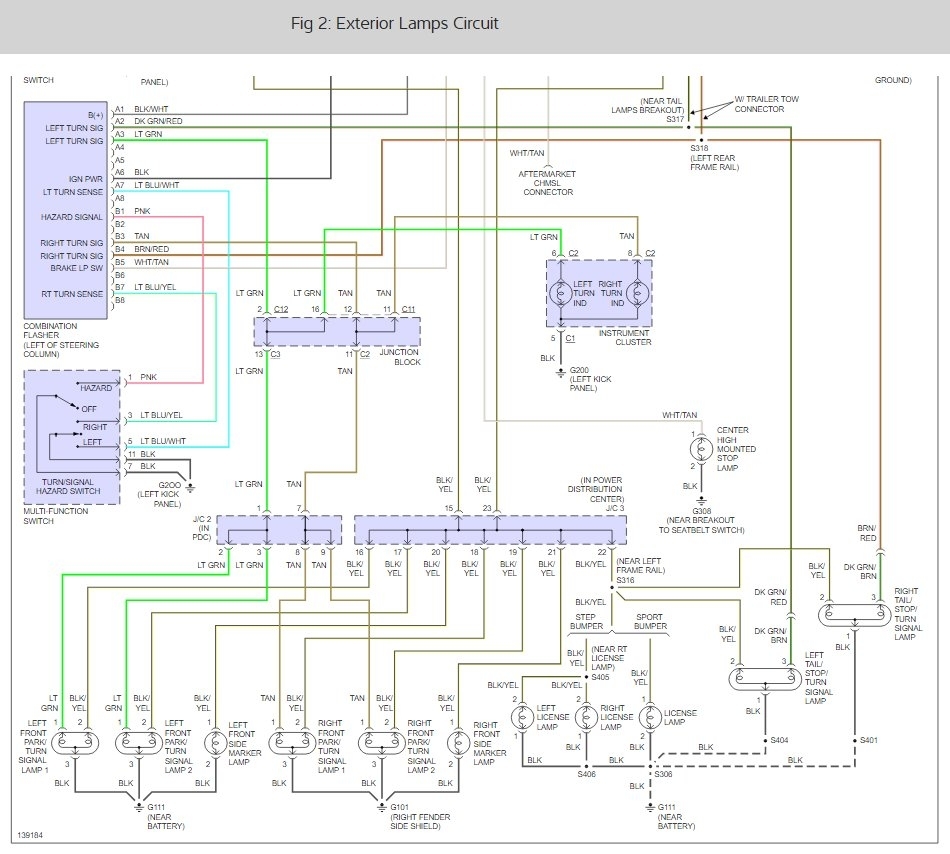Screen dimensions: 950x854
Task: Click the OFF position in turn signal switch
Action: point(88,409)
